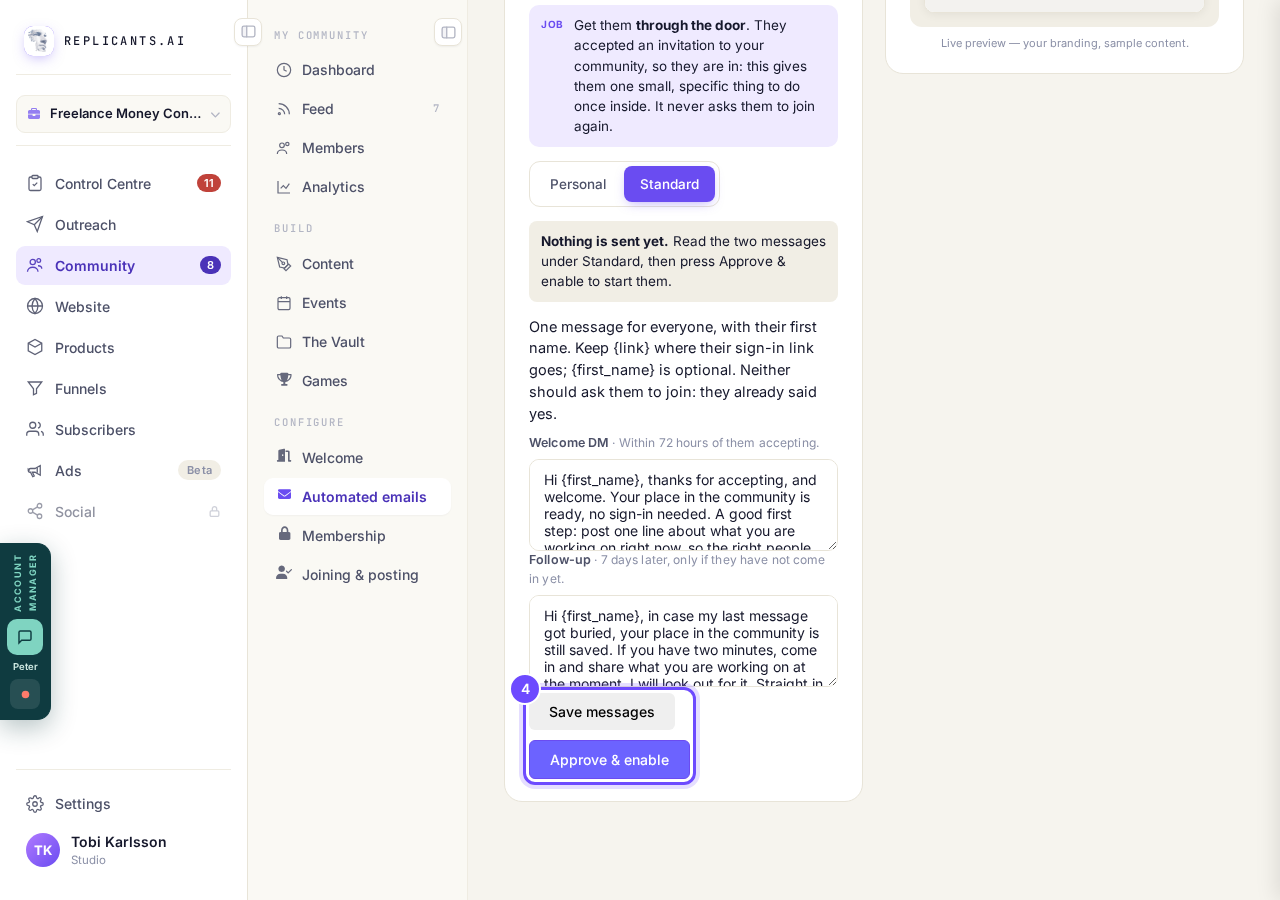The image size is (1280, 900).
Task: Click the red record dot under Peter
Action: pos(25,694)
